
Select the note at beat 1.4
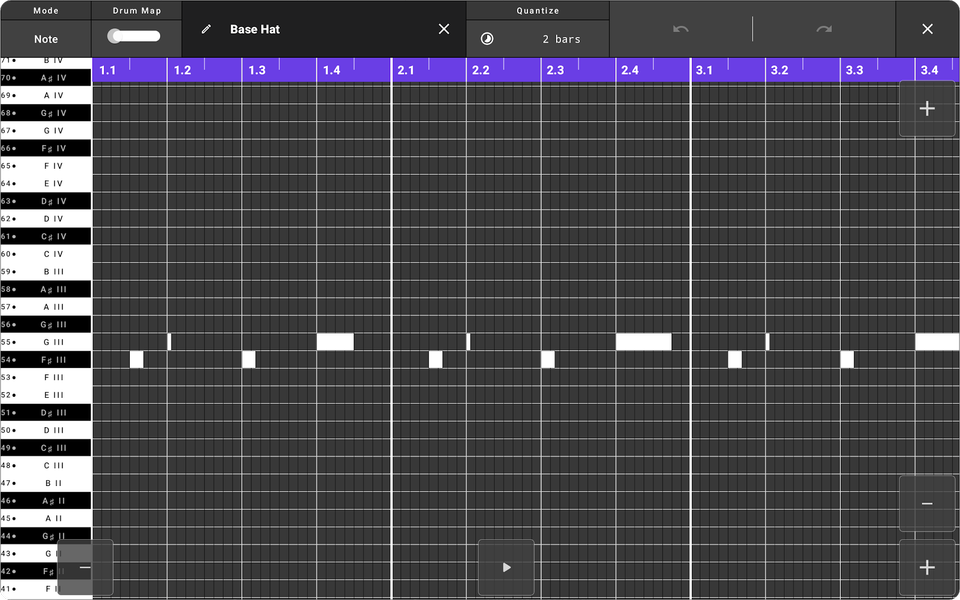click(336, 342)
